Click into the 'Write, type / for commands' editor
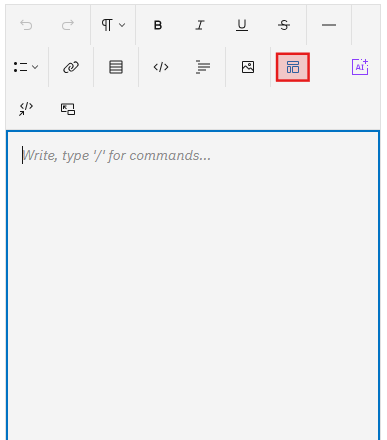Image resolution: width=387 pixels, height=440 pixels. pyautogui.click(x=193, y=285)
